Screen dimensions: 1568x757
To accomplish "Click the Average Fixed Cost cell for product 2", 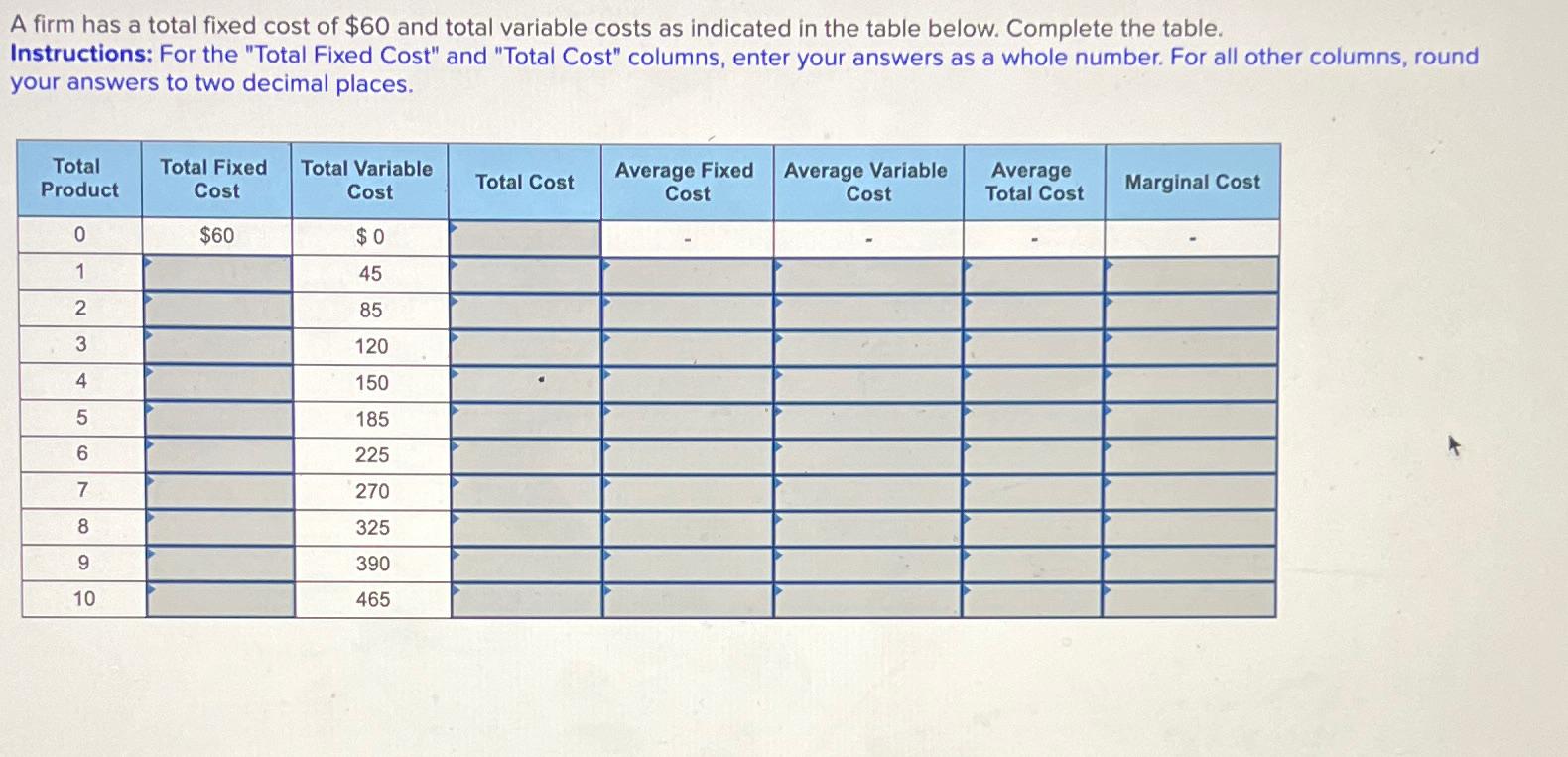I will (x=685, y=310).
